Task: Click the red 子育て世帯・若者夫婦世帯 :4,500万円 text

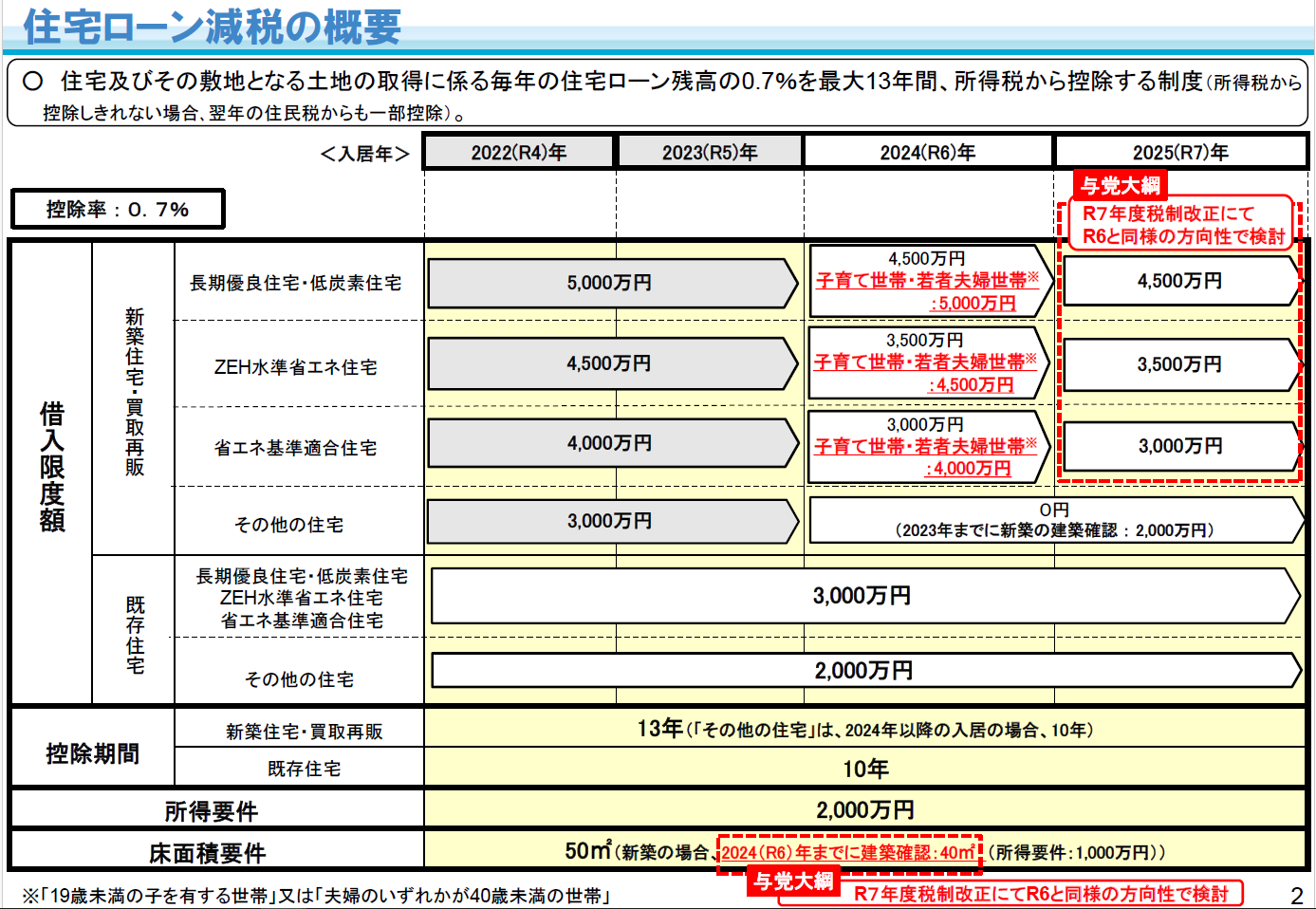Action: point(925,373)
